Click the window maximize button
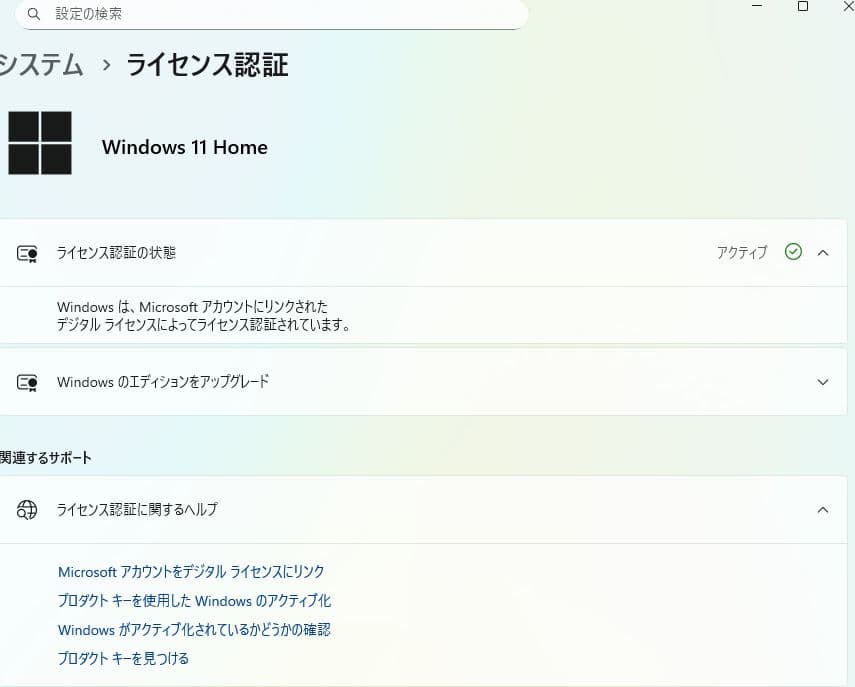This screenshot has width=855, height=687. click(x=803, y=7)
